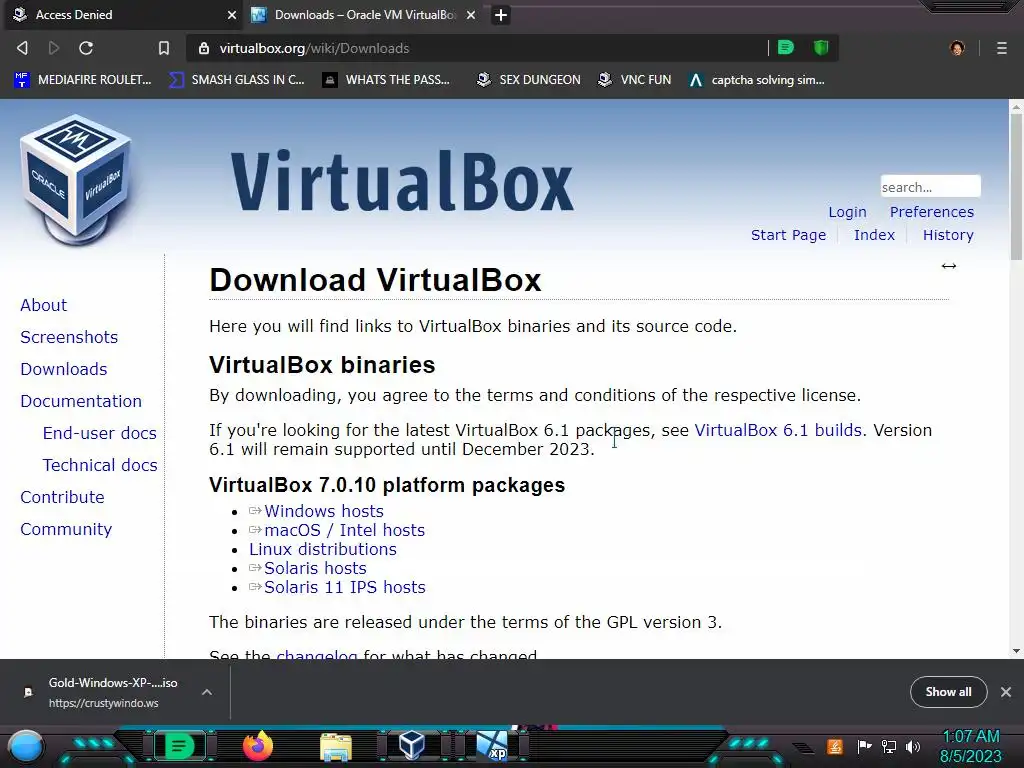The image size is (1024, 768).
Task: Open the Start orb button
Action: pos(26,747)
